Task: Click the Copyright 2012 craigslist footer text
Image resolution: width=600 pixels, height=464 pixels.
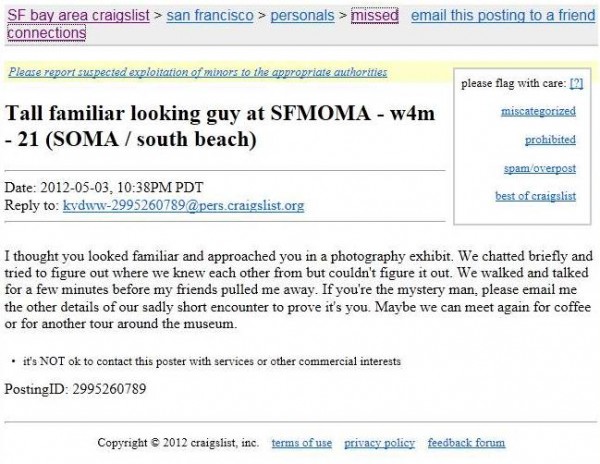Action: click(x=178, y=443)
